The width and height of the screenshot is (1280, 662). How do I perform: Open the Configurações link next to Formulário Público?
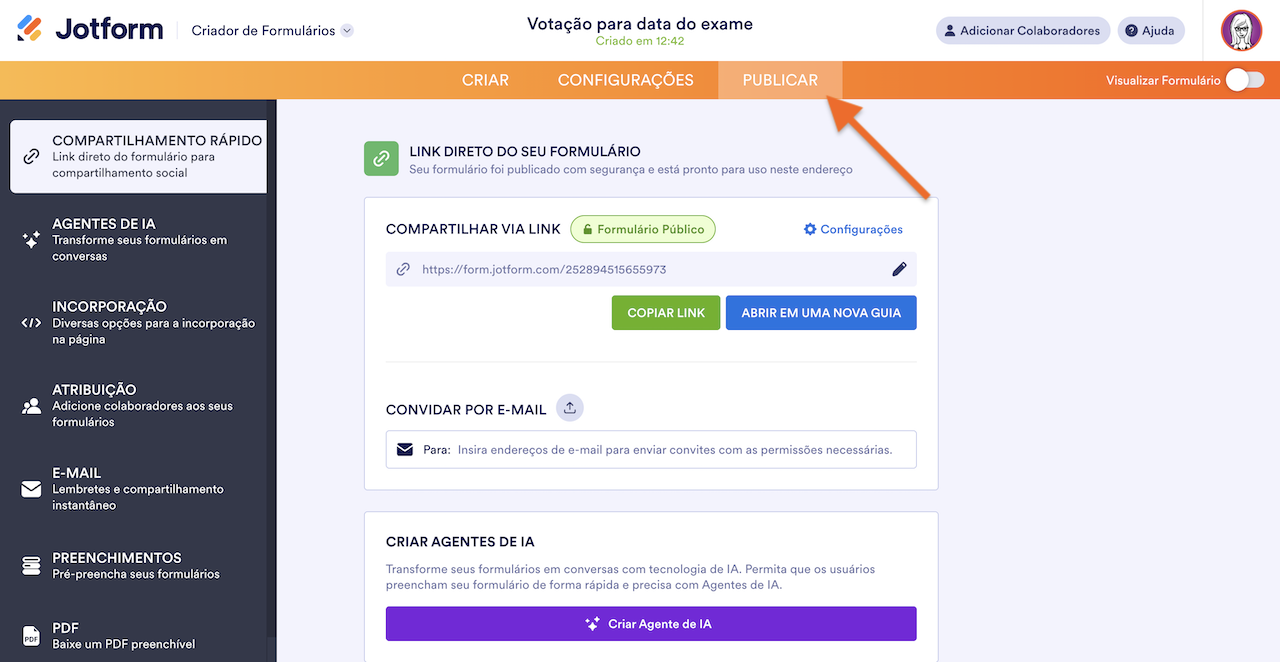tap(853, 229)
